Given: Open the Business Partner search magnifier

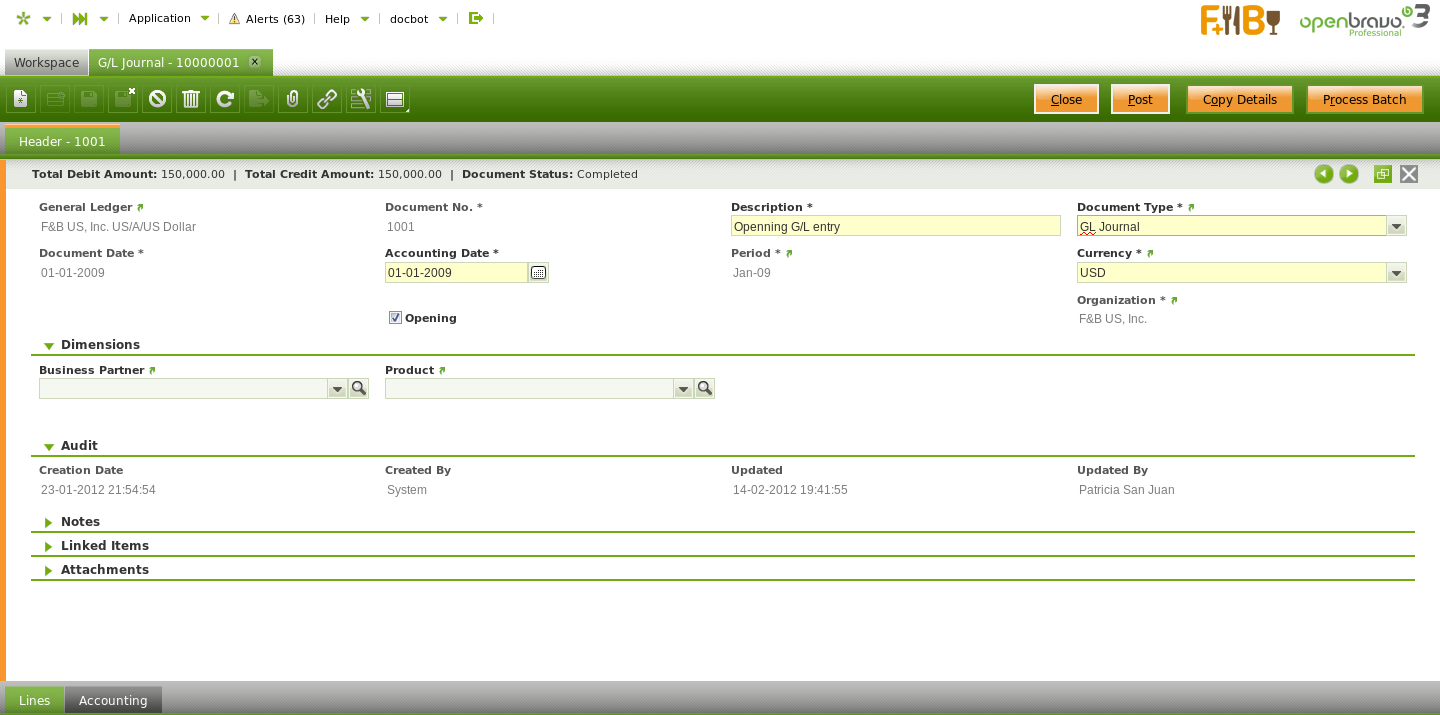Looking at the screenshot, I should click(x=358, y=389).
